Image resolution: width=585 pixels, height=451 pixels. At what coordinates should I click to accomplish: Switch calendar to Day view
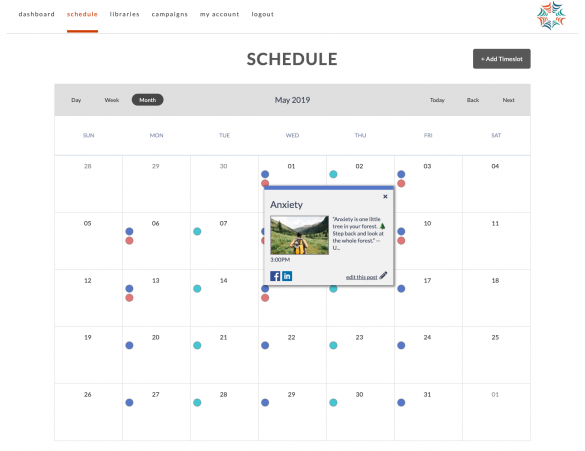(76, 100)
